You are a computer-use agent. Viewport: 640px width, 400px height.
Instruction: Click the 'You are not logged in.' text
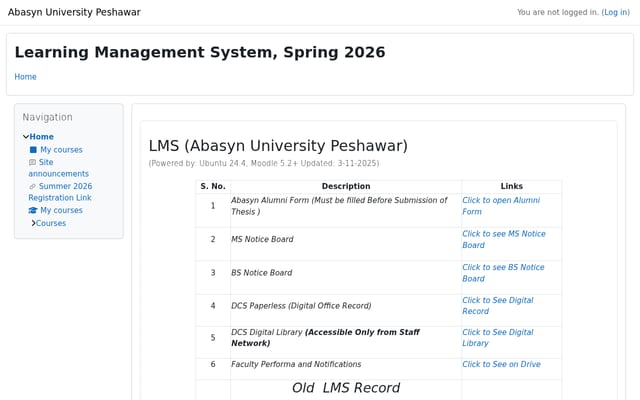pos(558,12)
